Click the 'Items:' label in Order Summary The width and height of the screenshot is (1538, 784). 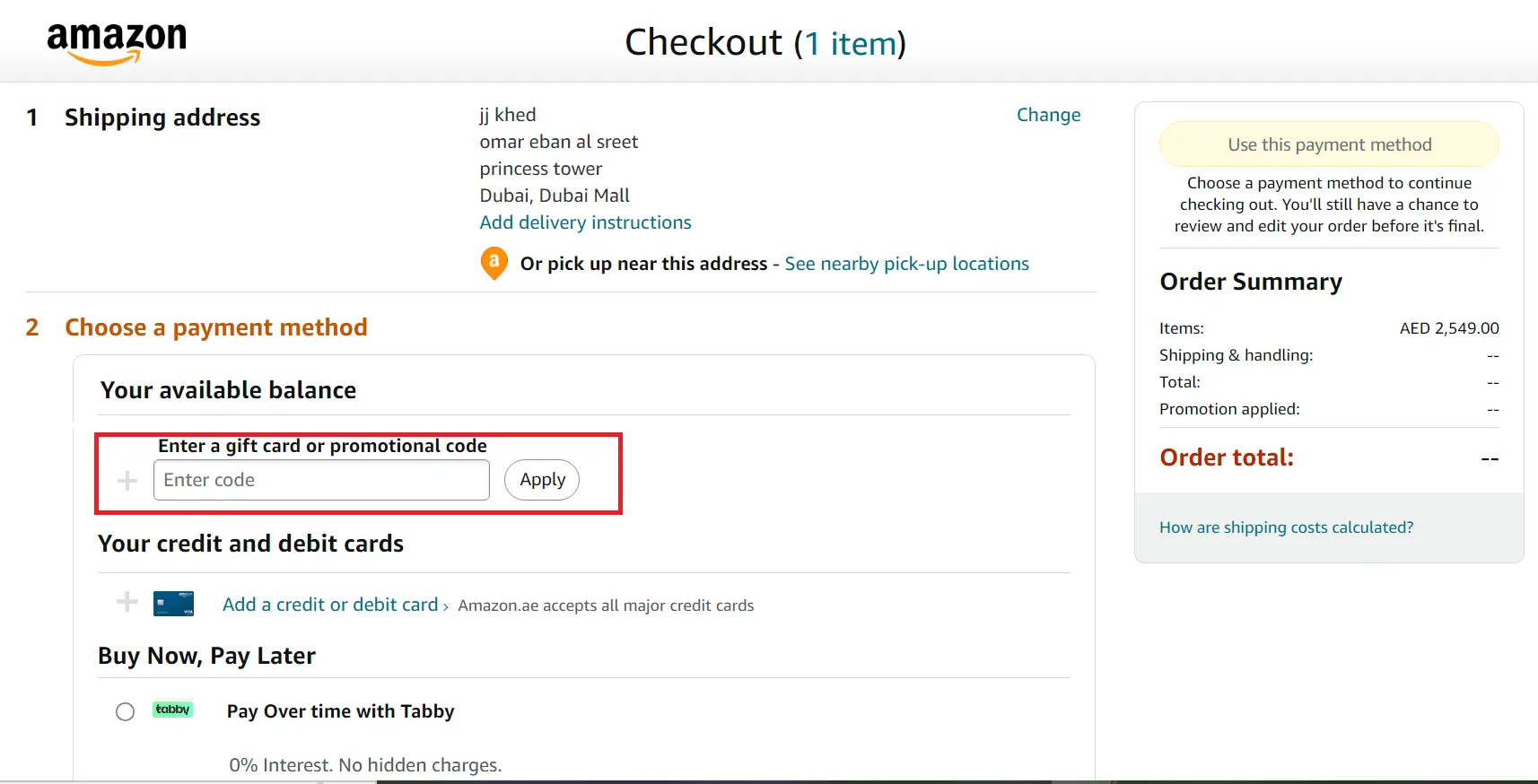click(x=1182, y=328)
